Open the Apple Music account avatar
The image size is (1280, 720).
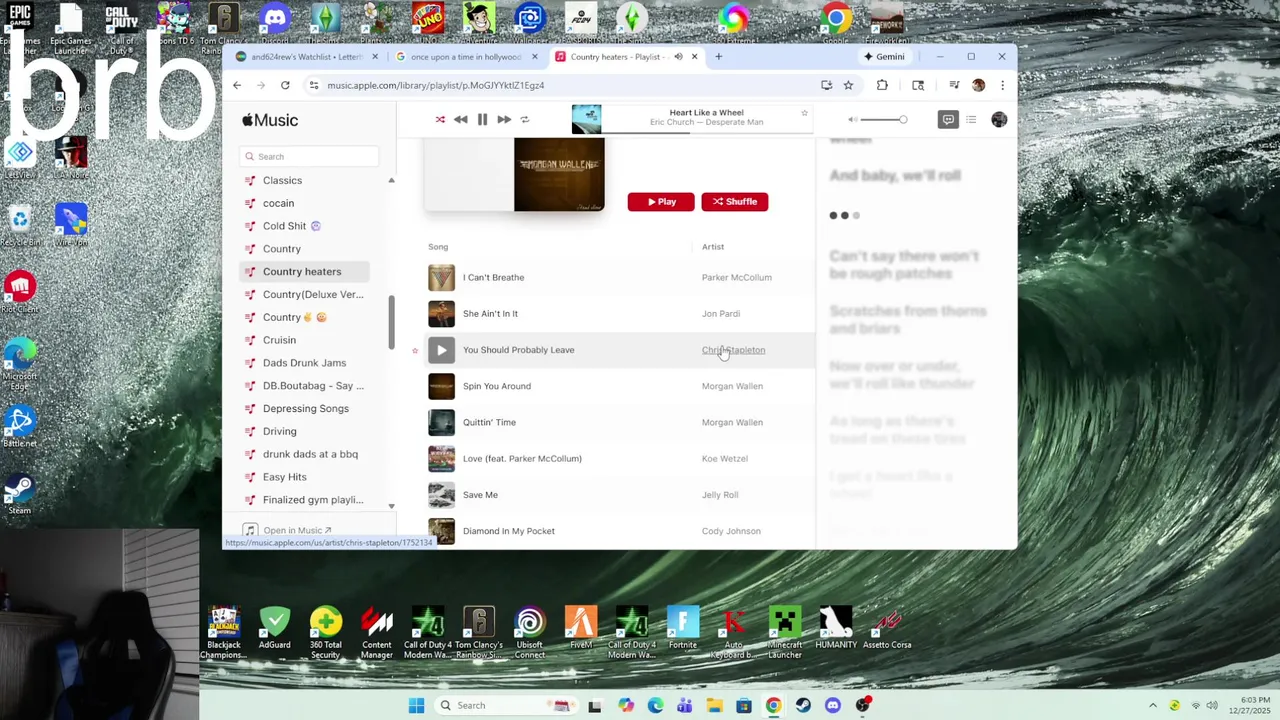[999, 120]
